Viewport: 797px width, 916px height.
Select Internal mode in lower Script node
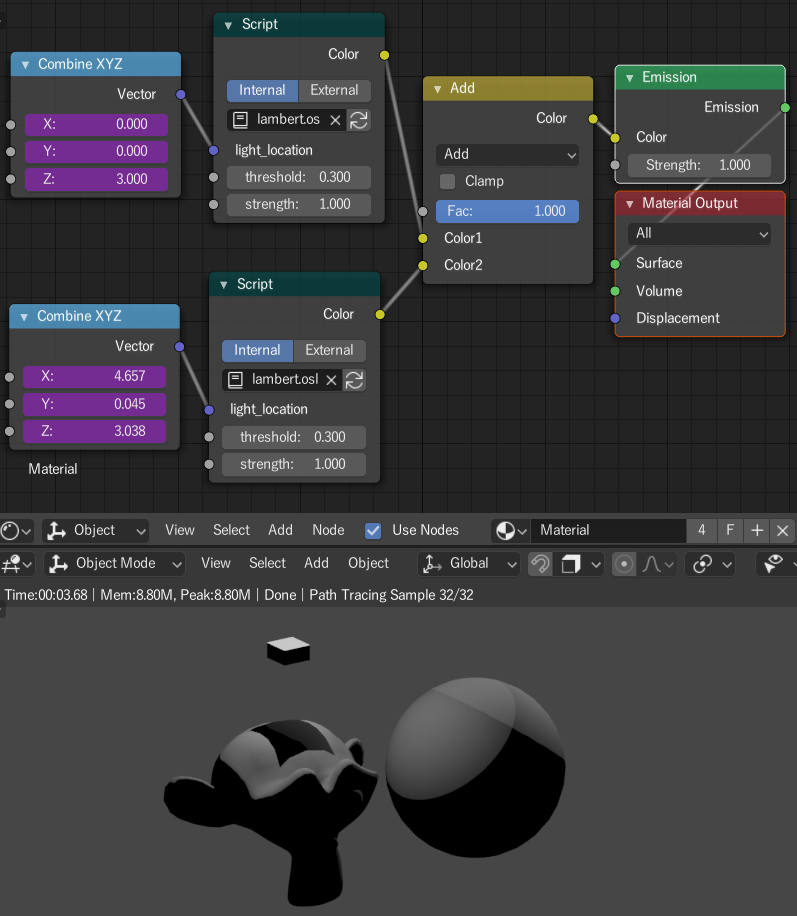click(257, 351)
